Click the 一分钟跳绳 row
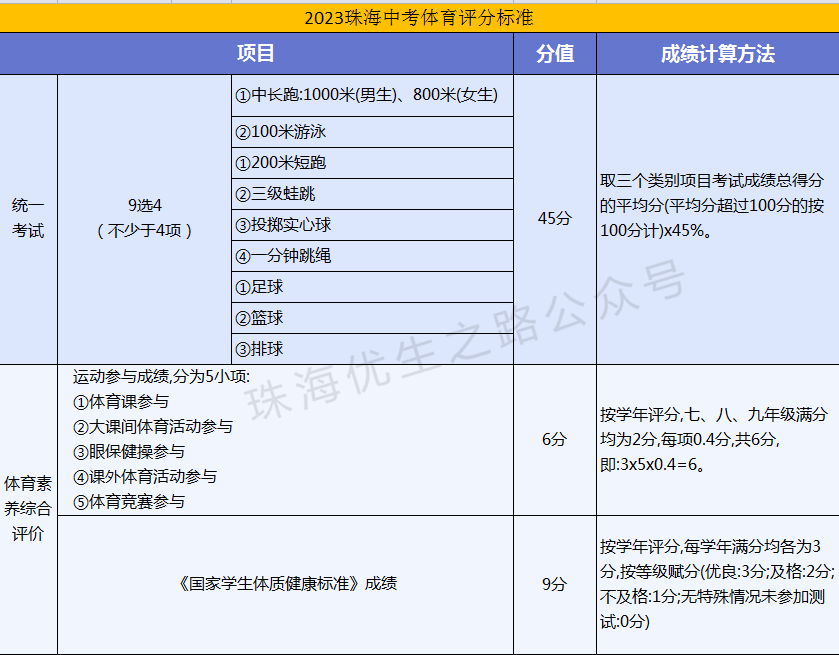The height and width of the screenshot is (655, 839). tap(372, 256)
